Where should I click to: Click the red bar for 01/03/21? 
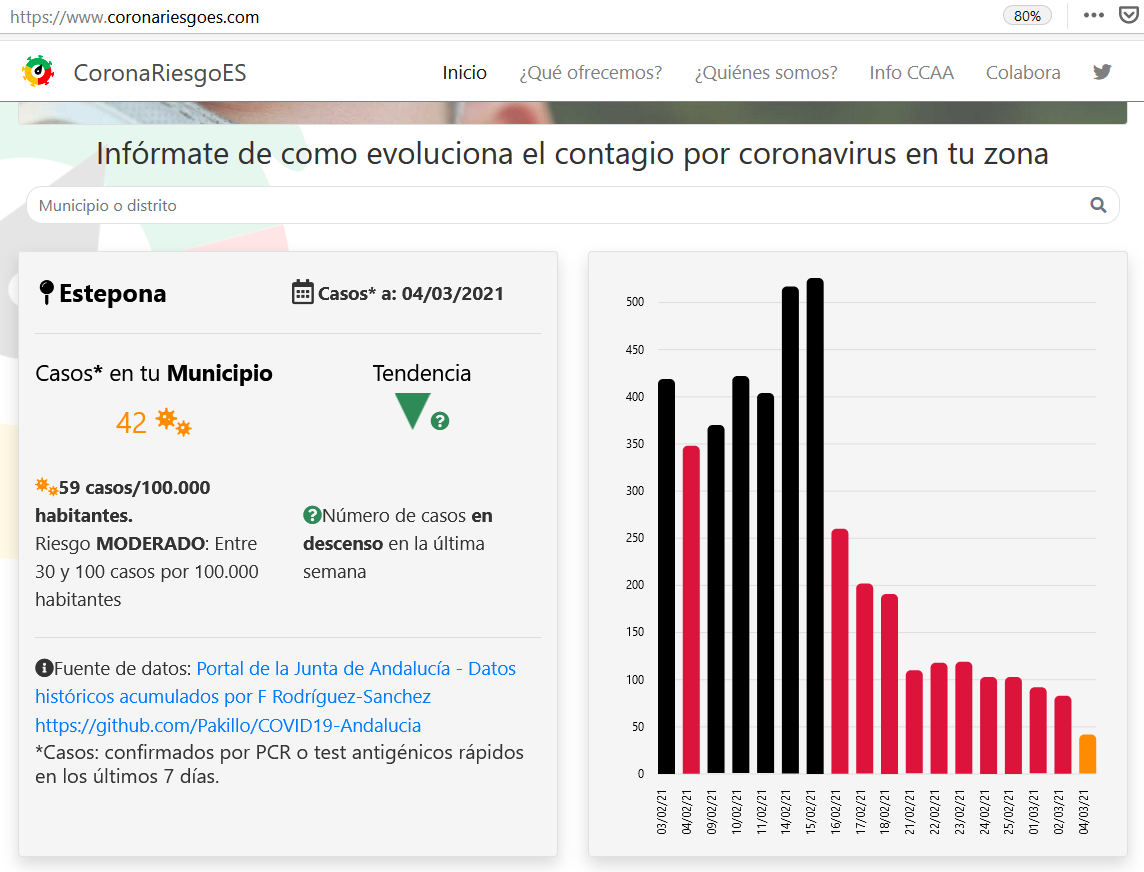click(1038, 730)
